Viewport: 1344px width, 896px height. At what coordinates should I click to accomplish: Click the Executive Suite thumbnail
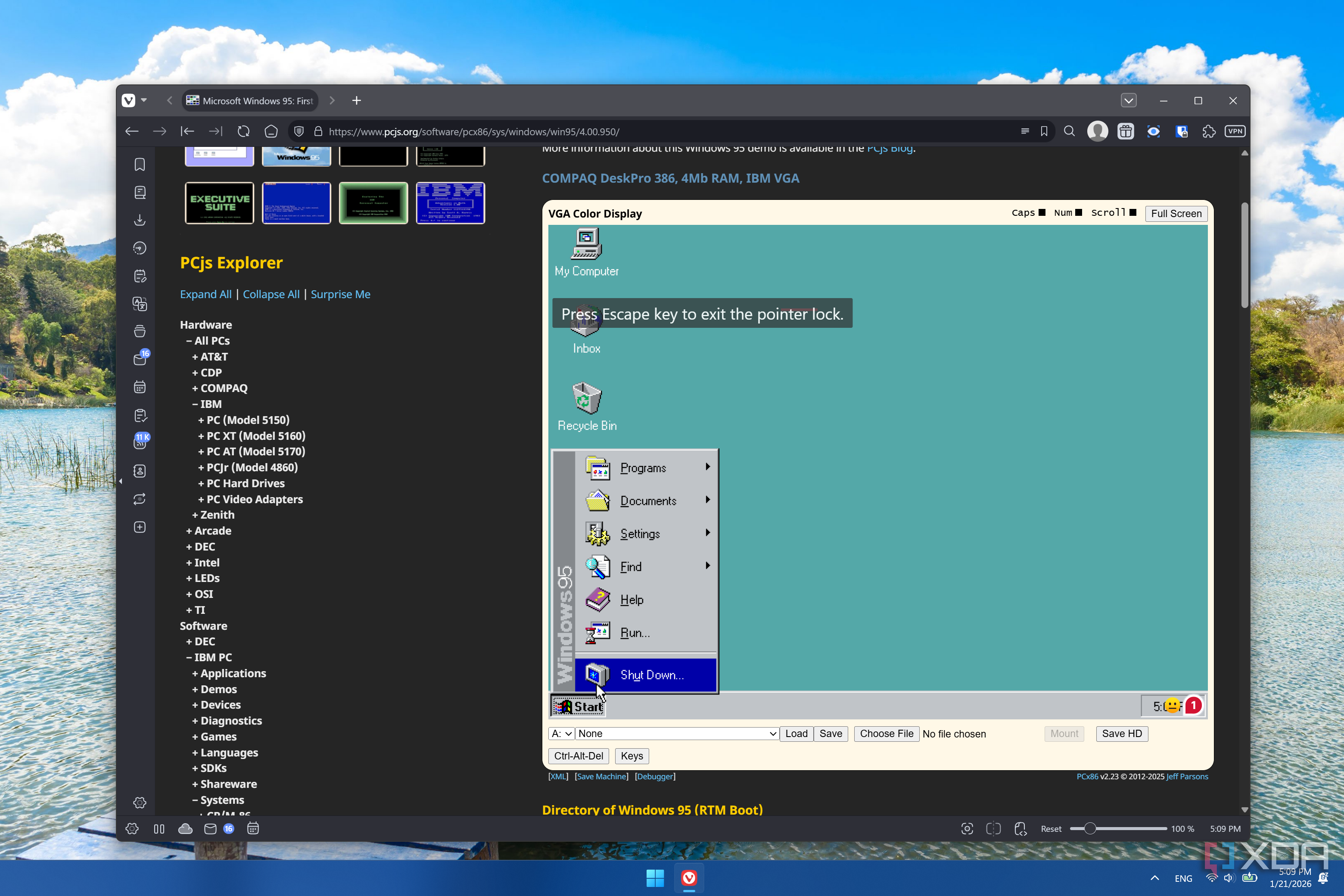coord(219,203)
